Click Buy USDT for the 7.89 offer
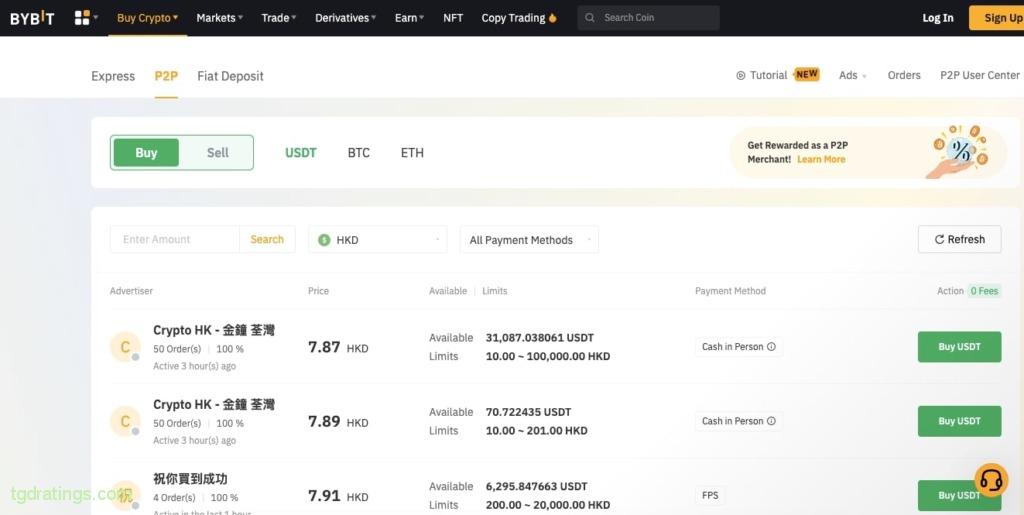 [959, 421]
